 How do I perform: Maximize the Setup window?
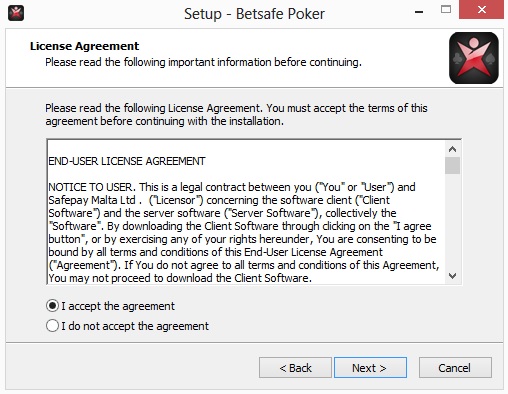446,9
